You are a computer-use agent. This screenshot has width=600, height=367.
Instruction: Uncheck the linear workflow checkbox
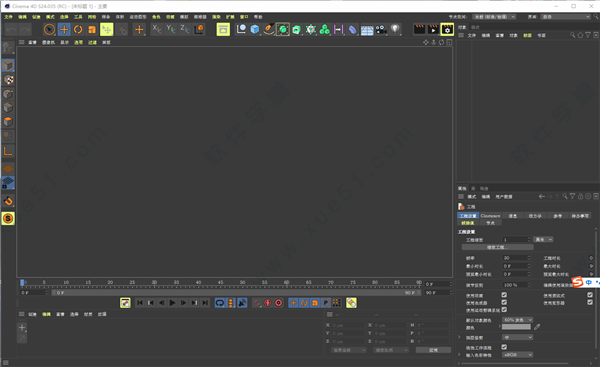(x=504, y=347)
